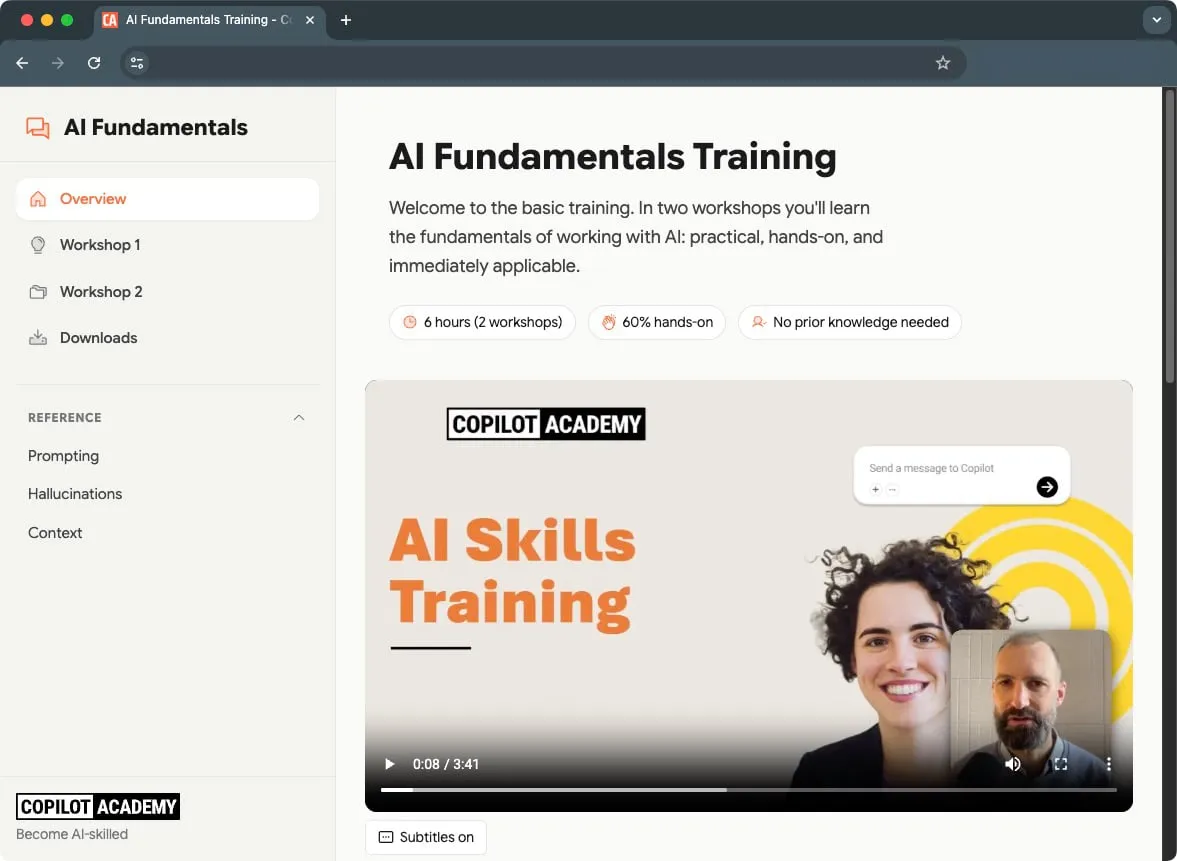The image size is (1177, 861).
Task: Collapse the REFERENCE section chevron
Action: coord(298,418)
